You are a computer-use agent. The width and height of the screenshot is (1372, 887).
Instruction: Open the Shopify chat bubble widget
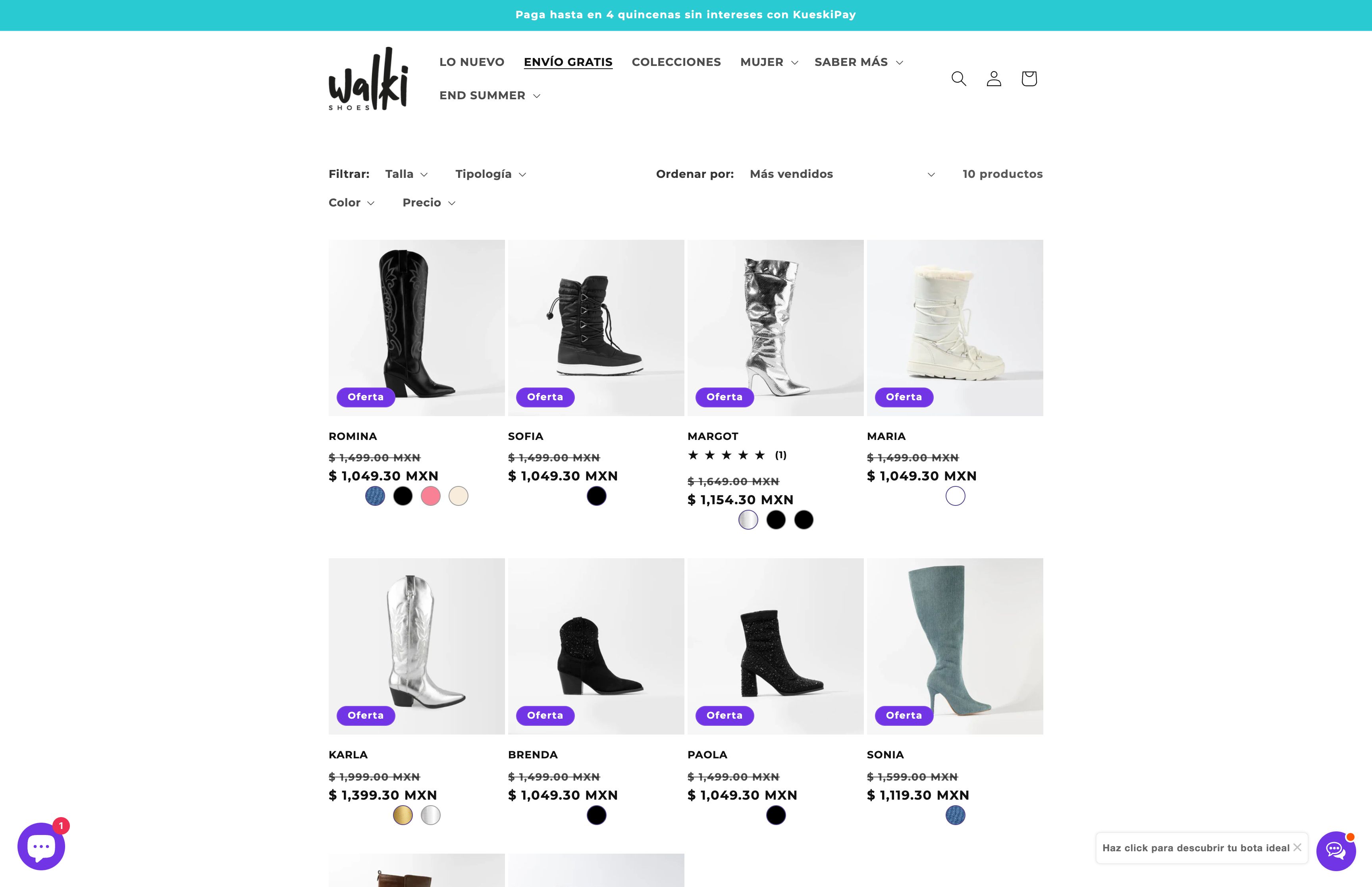[x=41, y=846]
